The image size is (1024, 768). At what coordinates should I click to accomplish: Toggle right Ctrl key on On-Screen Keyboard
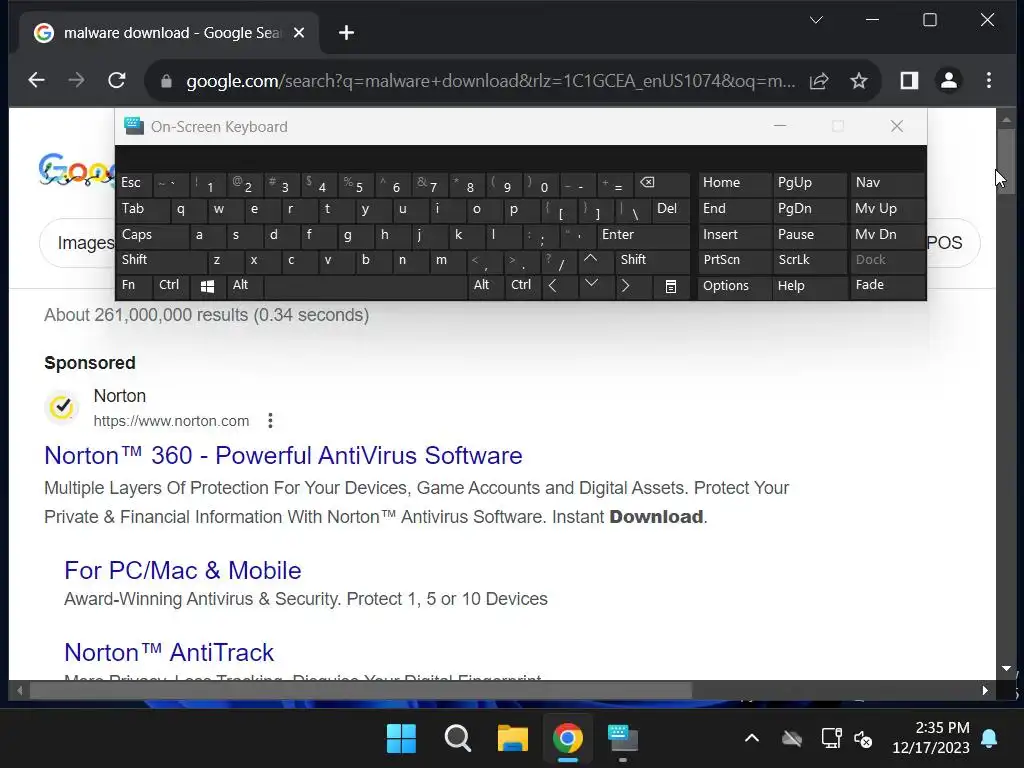click(x=522, y=286)
